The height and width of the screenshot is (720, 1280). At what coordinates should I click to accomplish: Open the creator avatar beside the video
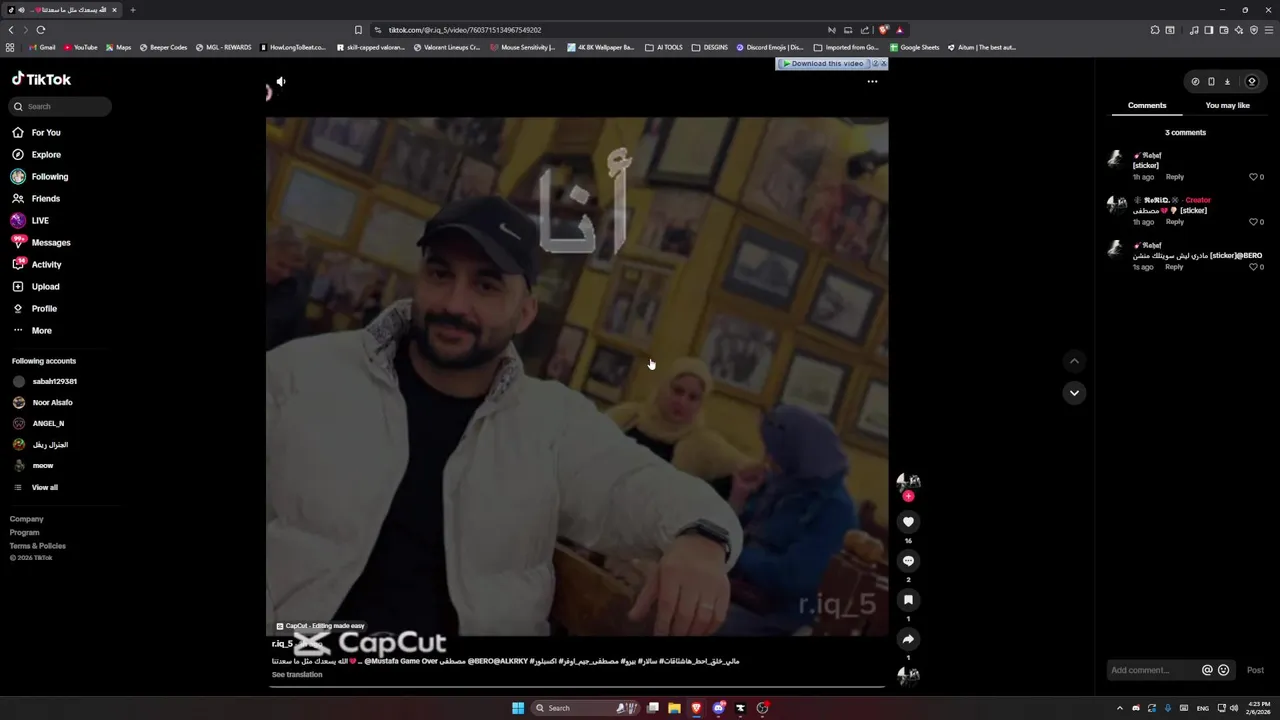pos(908,481)
